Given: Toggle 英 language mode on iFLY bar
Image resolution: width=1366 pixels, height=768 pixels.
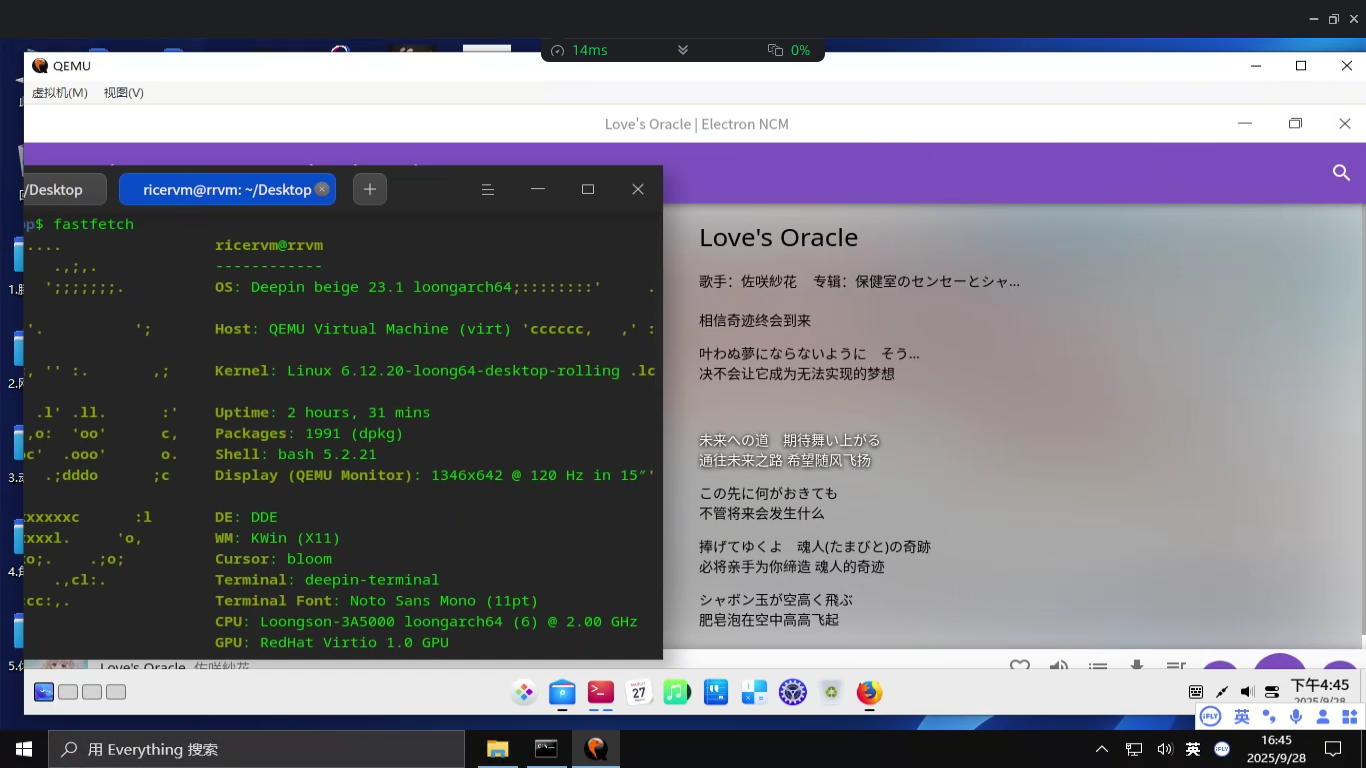Looking at the screenshot, I should point(1242,716).
